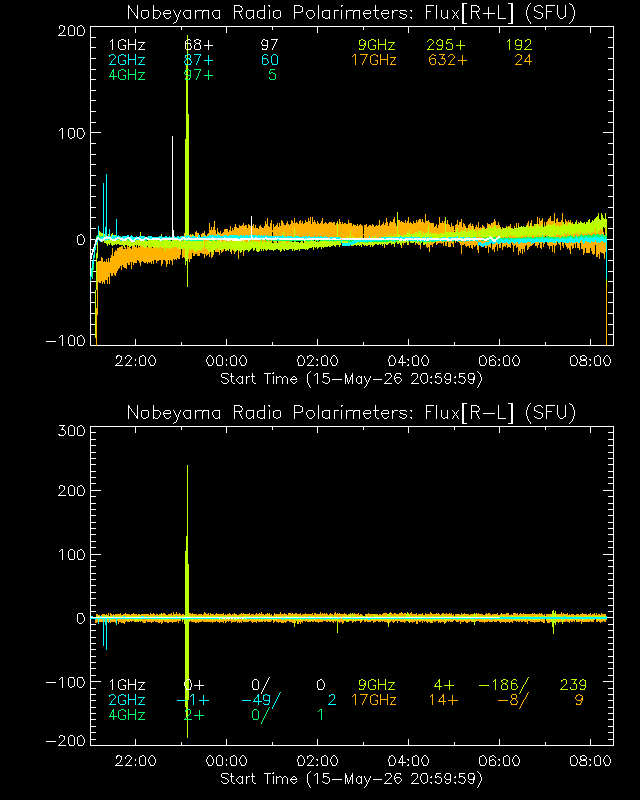Screen dimensions: 640x800
Task: Click the 4GHz green legend label in top plot
Action: point(127,75)
